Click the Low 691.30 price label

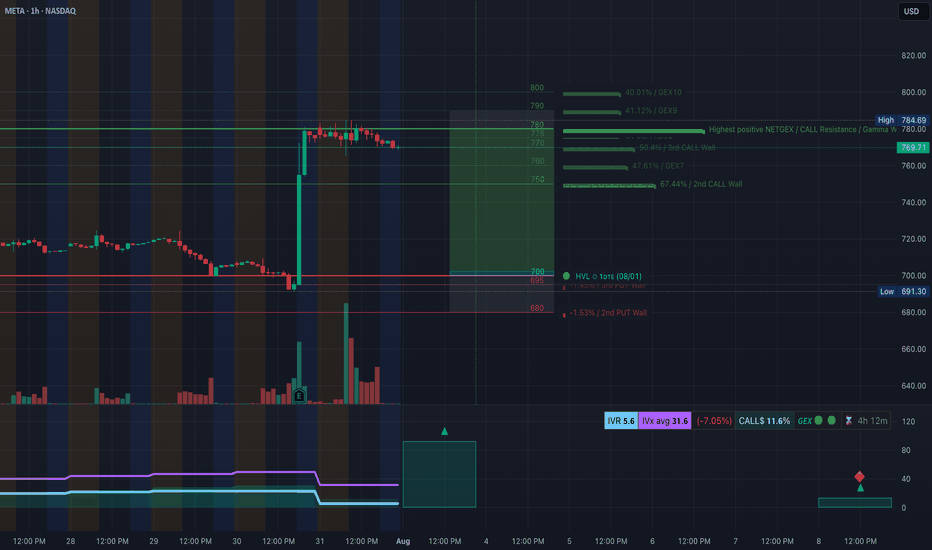[x=903, y=291]
